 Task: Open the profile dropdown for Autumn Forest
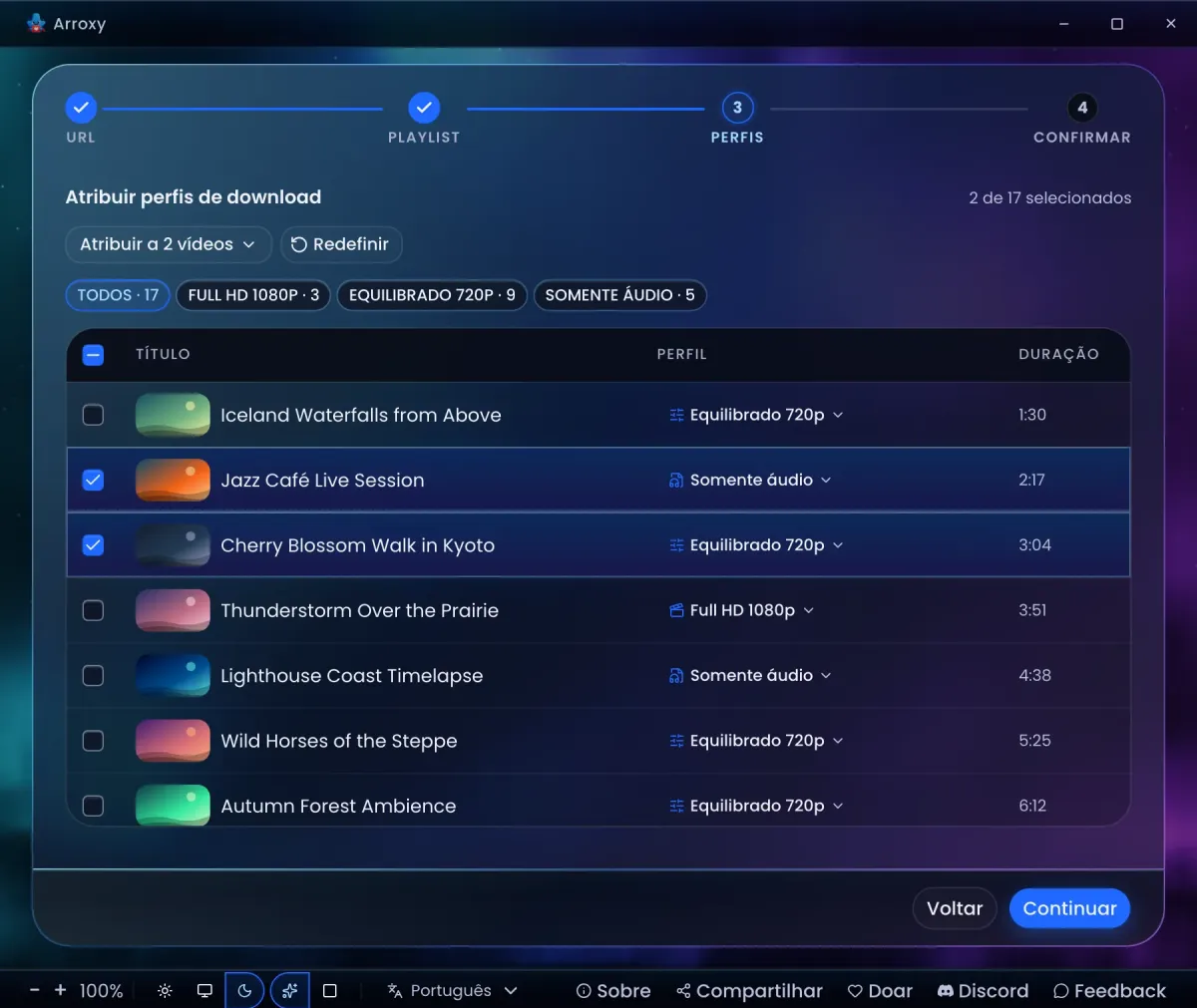click(x=757, y=806)
